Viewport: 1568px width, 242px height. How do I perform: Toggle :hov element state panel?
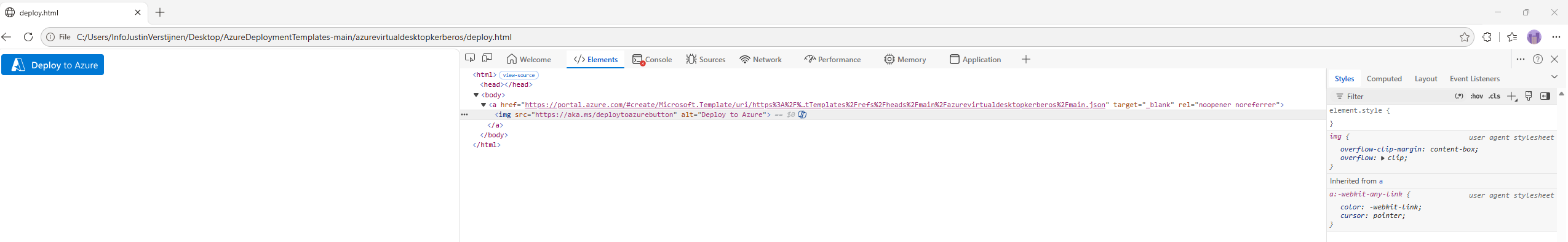click(1476, 96)
